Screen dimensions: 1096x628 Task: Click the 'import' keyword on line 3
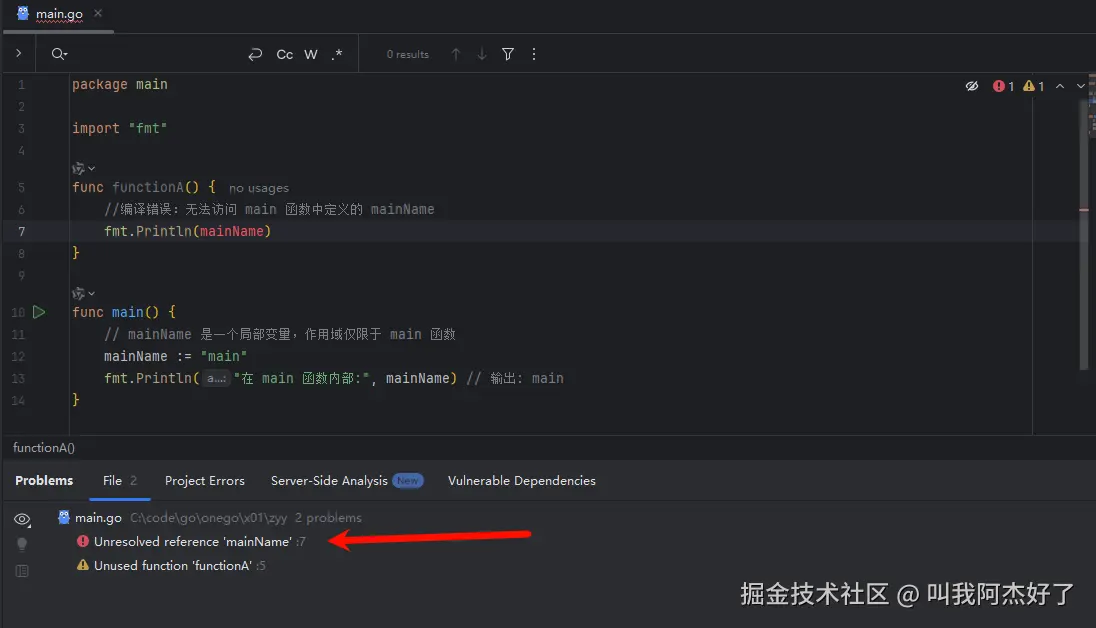96,129
